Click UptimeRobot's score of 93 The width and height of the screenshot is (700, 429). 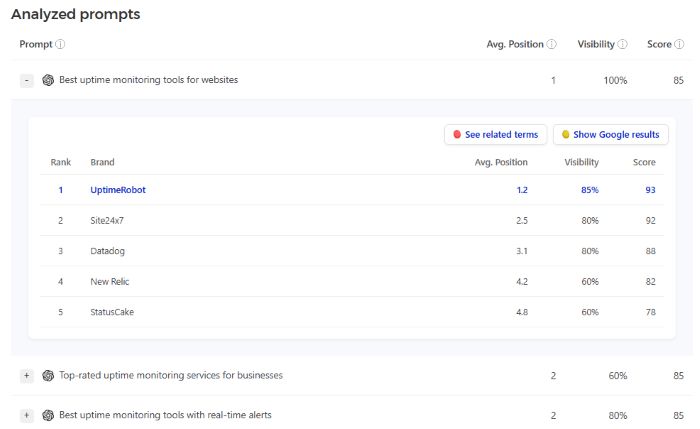click(x=650, y=190)
